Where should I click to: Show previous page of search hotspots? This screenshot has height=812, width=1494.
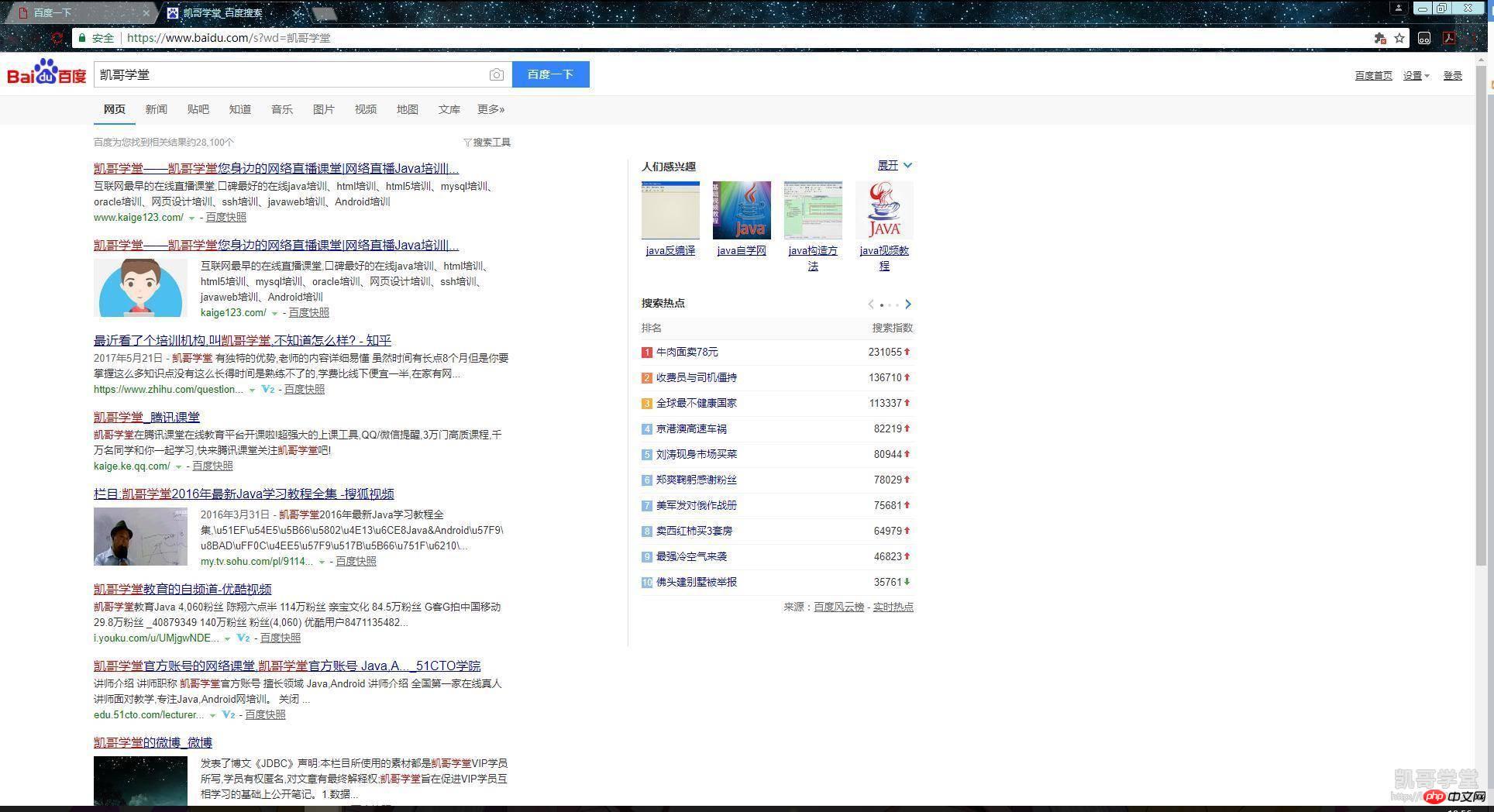tap(871, 304)
